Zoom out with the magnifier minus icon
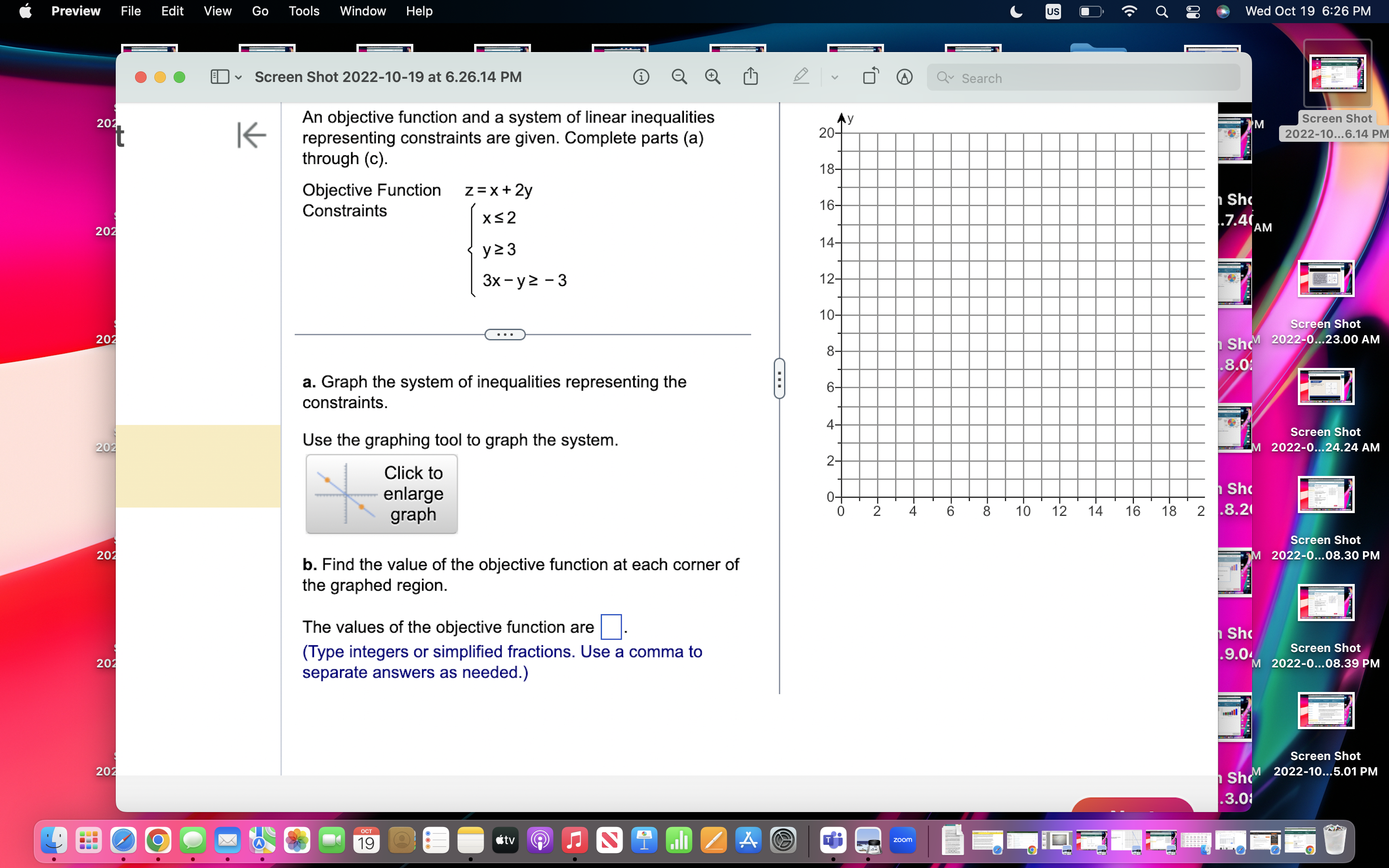Screen dimensions: 1389x868 coord(679,77)
